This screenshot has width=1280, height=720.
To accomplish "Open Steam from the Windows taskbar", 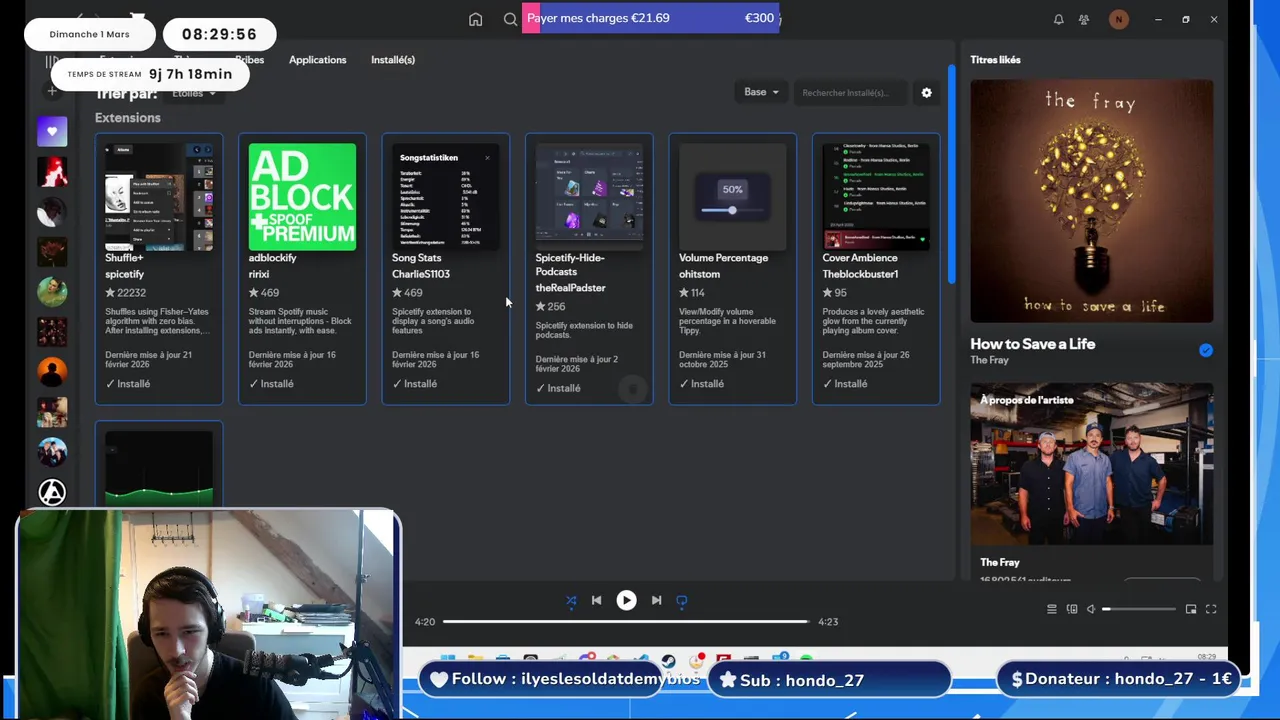I will 668,660.
